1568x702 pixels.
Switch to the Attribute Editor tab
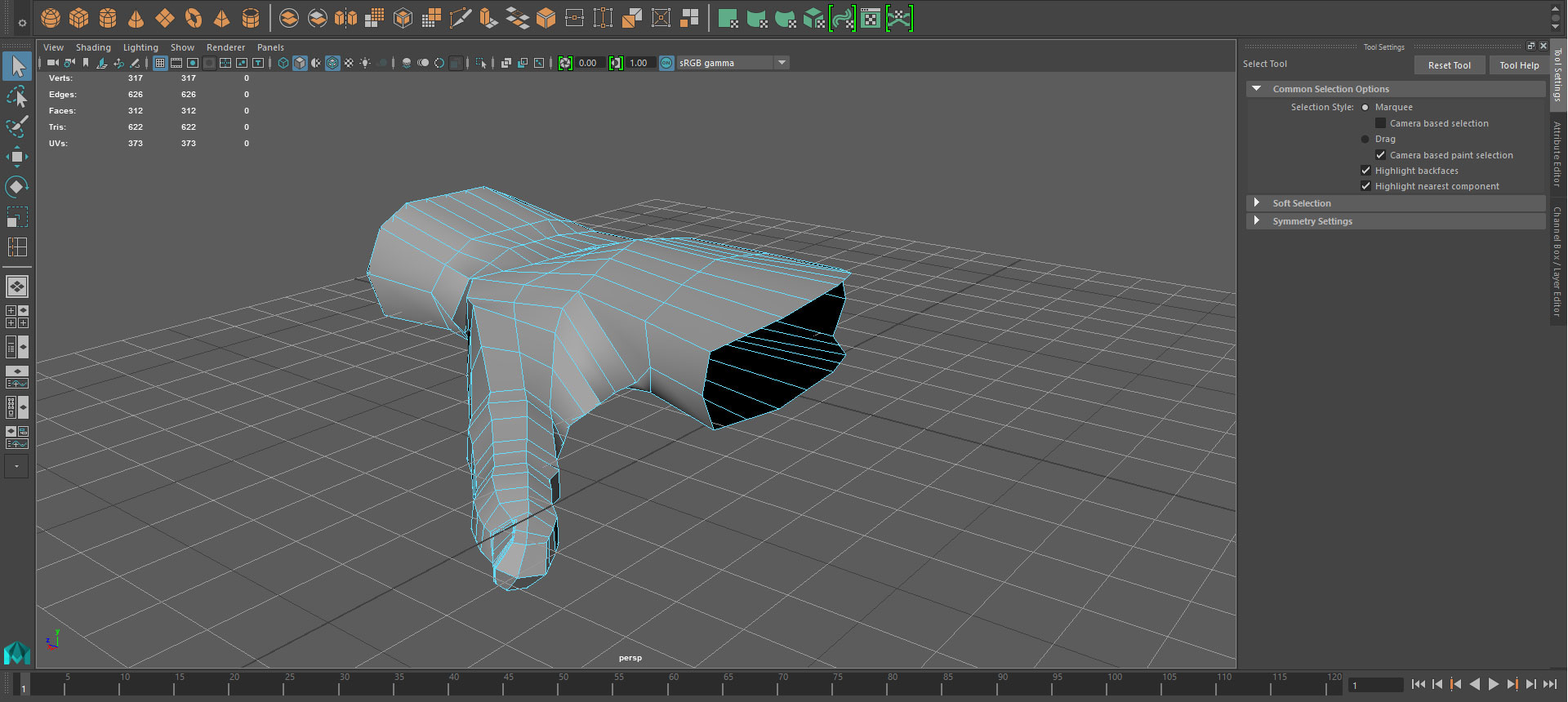[x=1558, y=153]
